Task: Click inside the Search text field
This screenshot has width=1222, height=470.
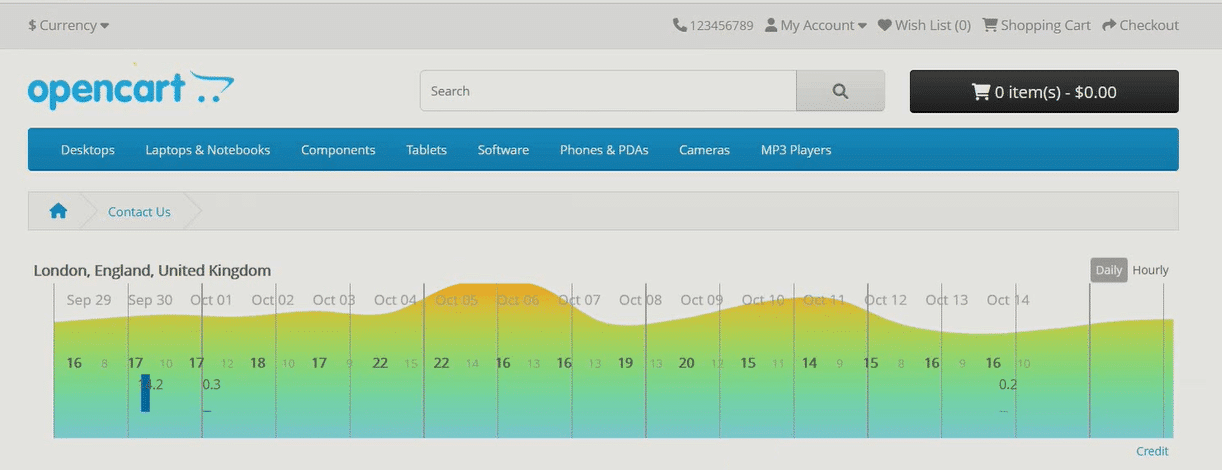Action: (x=608, y=91)
